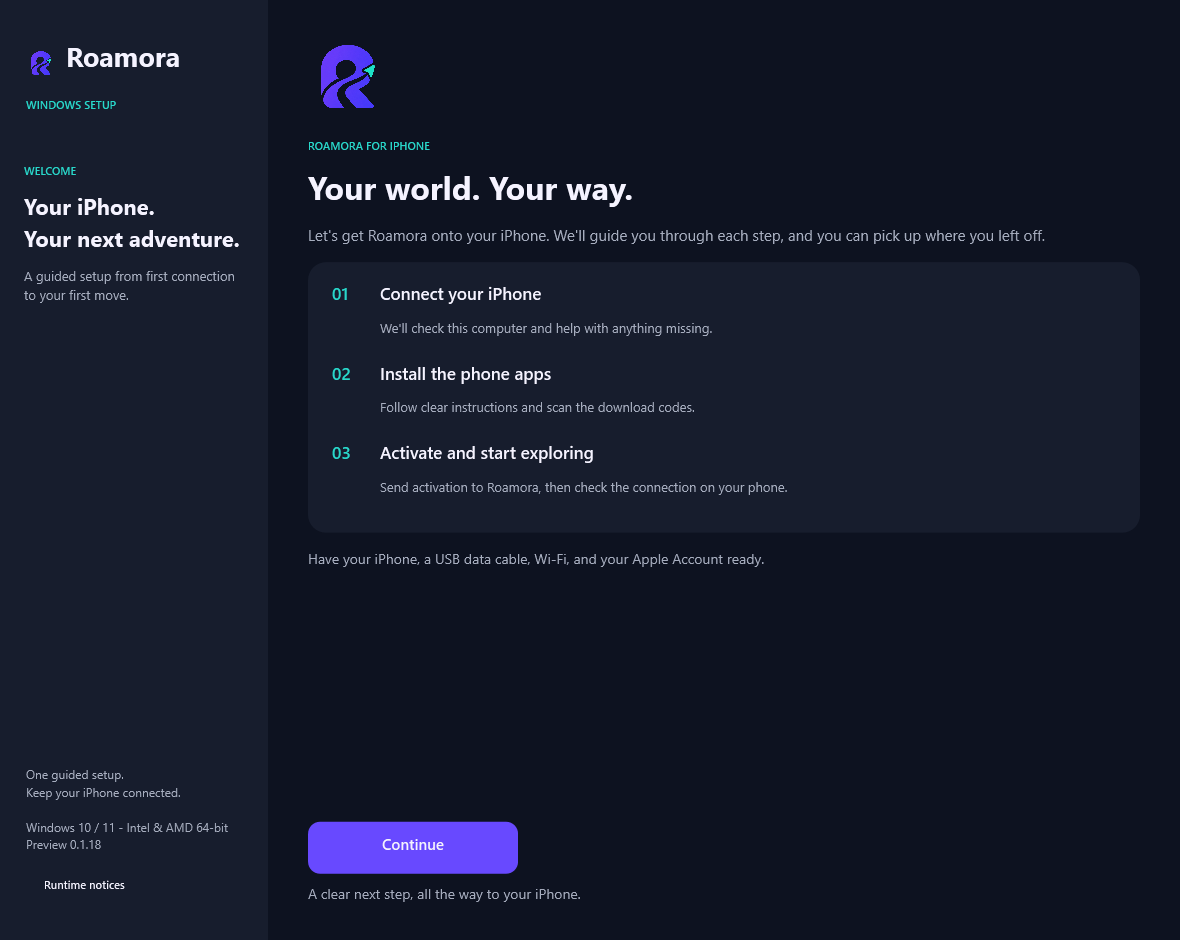This screenshot has height=940, width=1180.
Task: Click 'A clear next step' caption below Continue
Action: pyautogui.click(x=444, y=894)
